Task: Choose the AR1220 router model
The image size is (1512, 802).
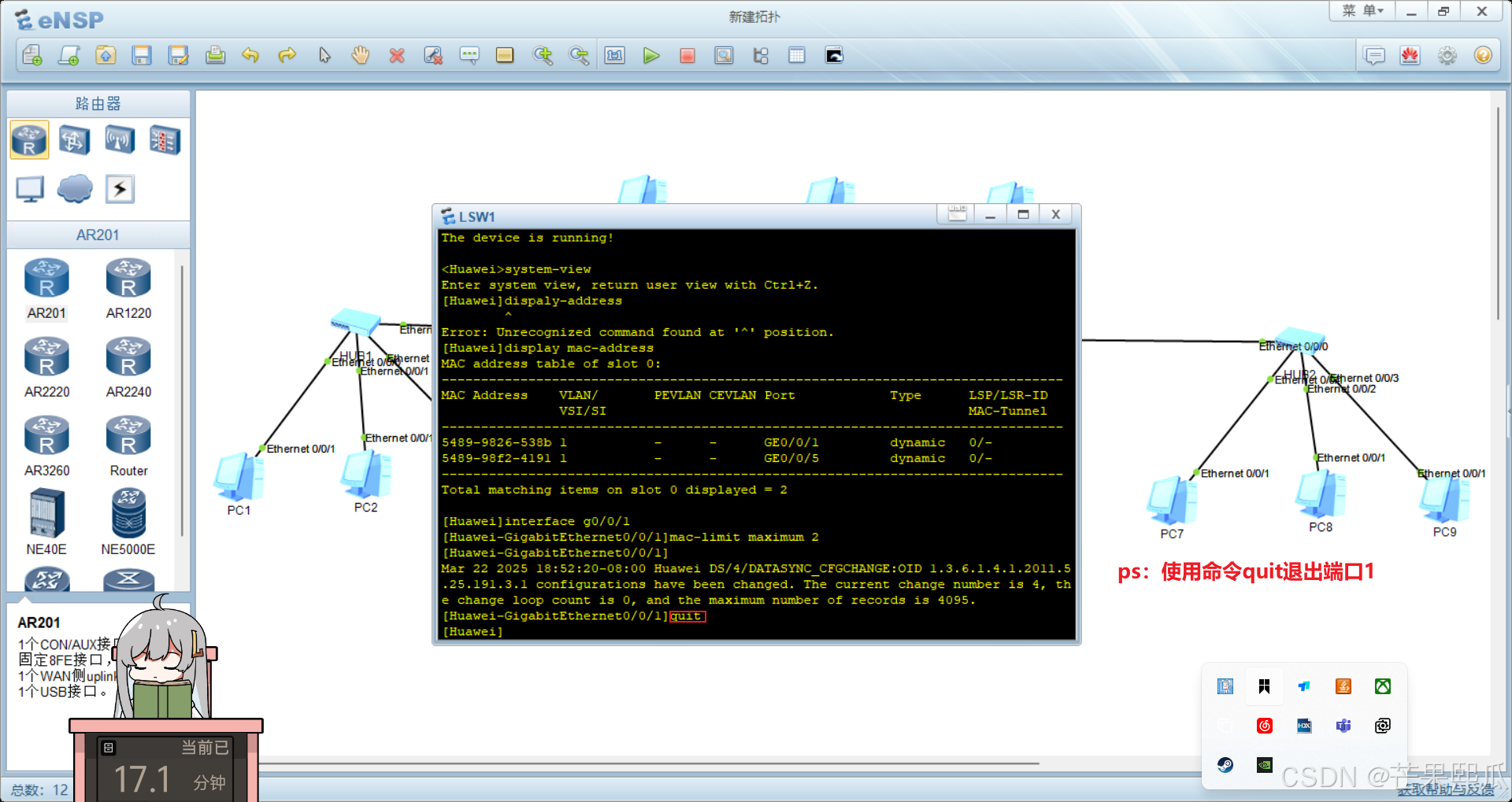Action: point(128,289)
